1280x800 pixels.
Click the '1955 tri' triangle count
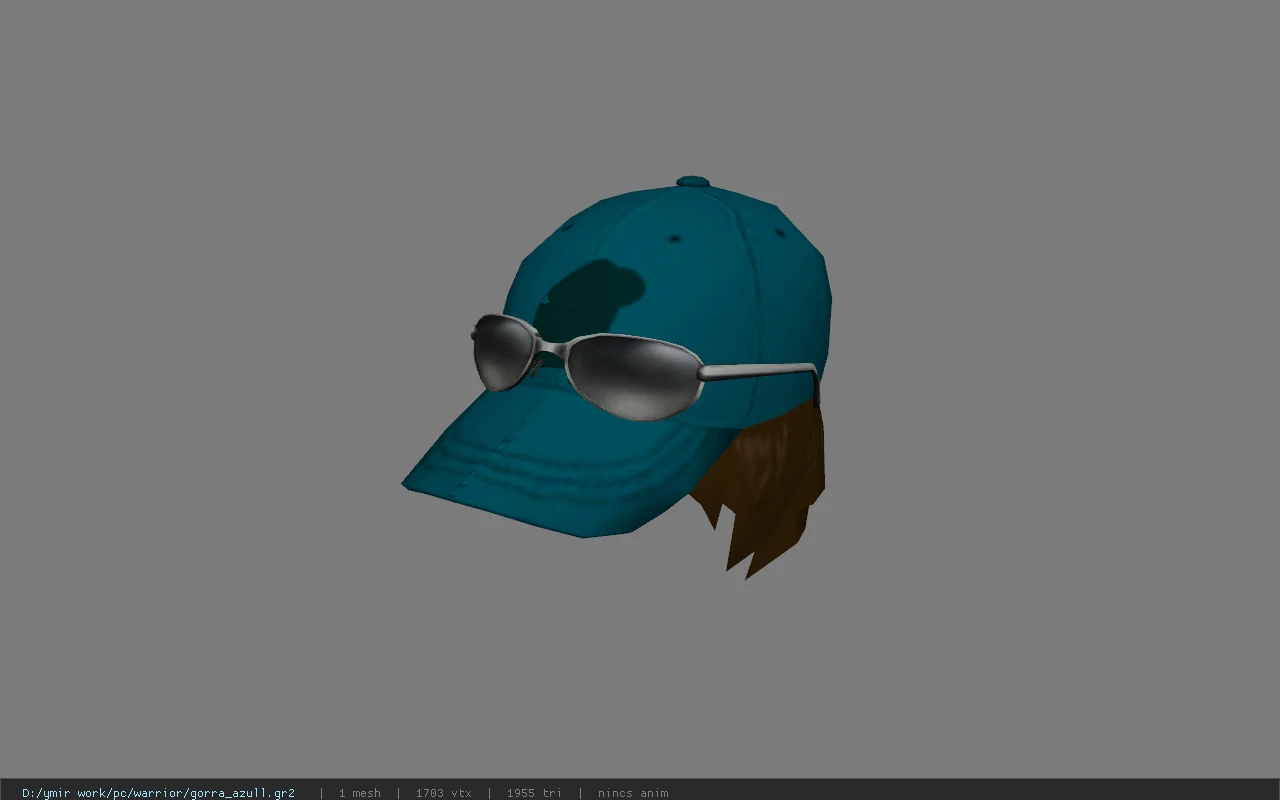[x=534, y=793]
